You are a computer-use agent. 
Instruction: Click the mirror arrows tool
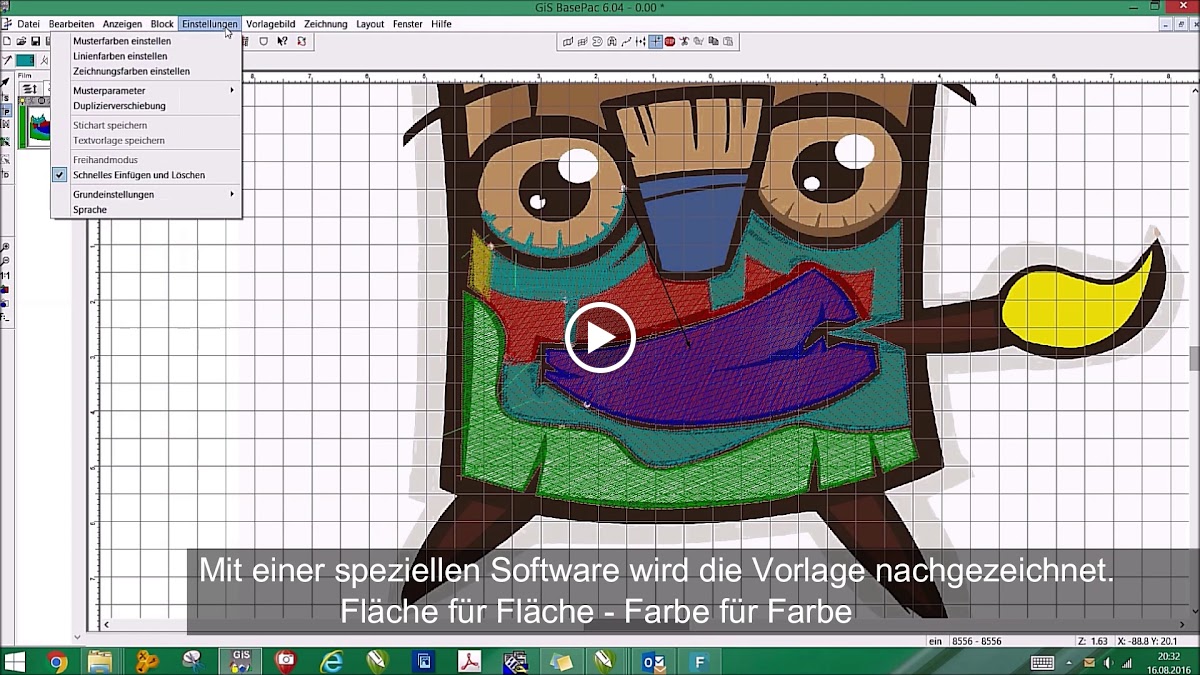[x=641, y=42]
